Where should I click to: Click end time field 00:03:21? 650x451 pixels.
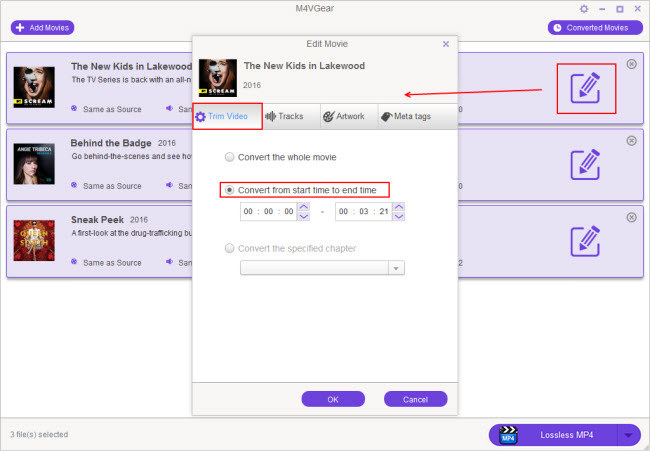(364, 211)
